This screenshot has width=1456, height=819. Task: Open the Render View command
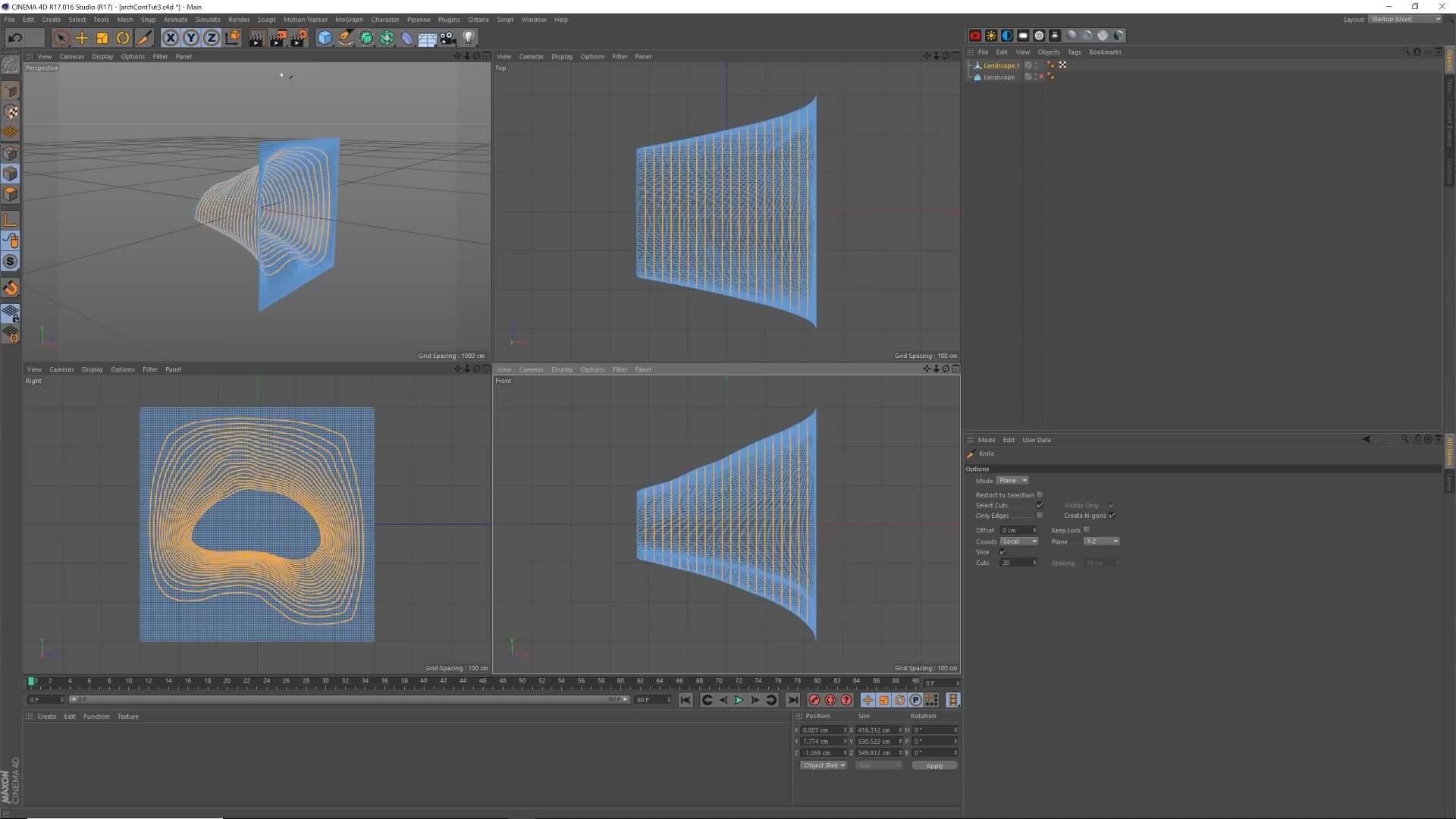(x=256, y=38)
